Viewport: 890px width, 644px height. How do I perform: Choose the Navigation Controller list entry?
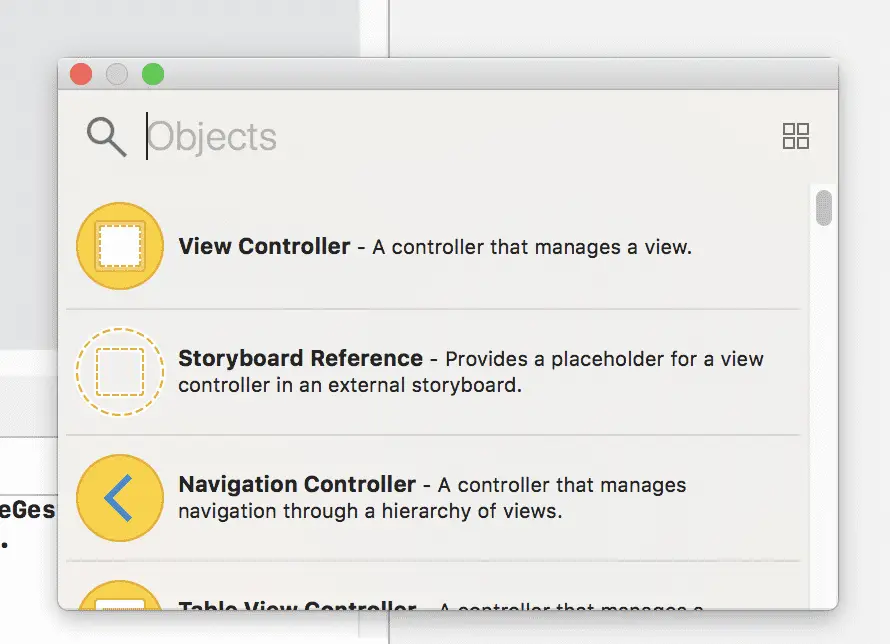pos(433,498)
